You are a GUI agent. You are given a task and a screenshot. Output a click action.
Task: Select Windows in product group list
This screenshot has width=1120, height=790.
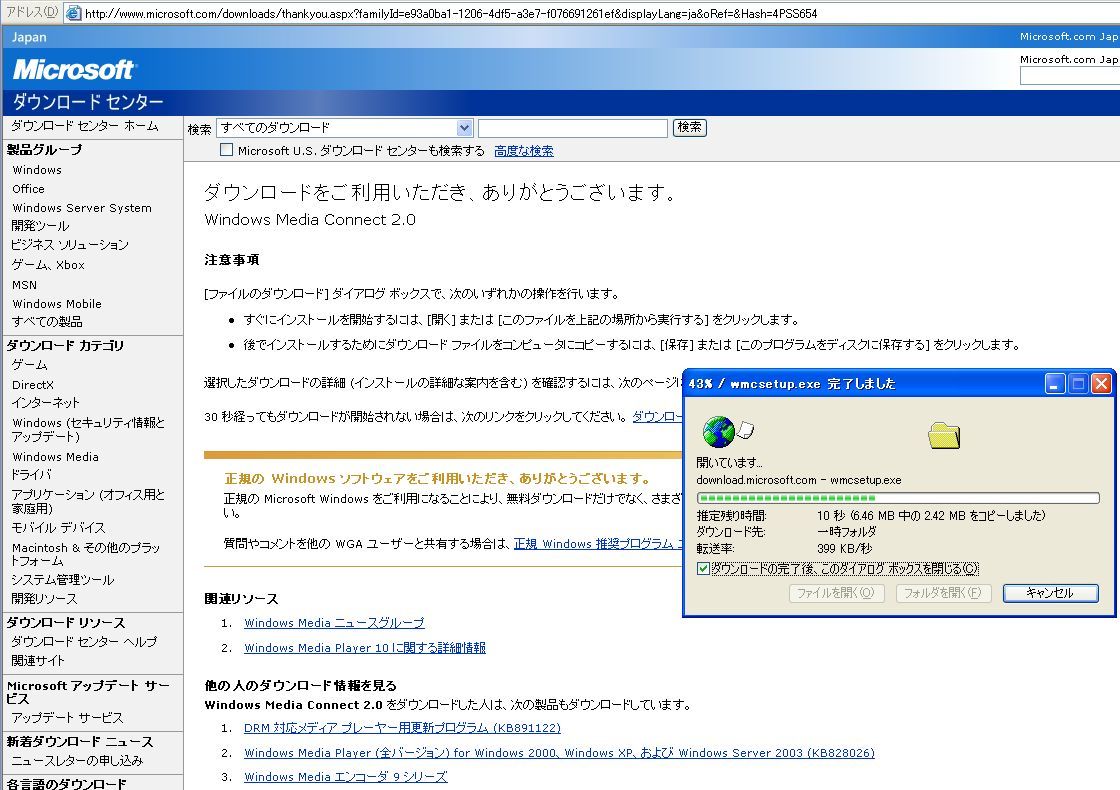click(x=37, y=170)
